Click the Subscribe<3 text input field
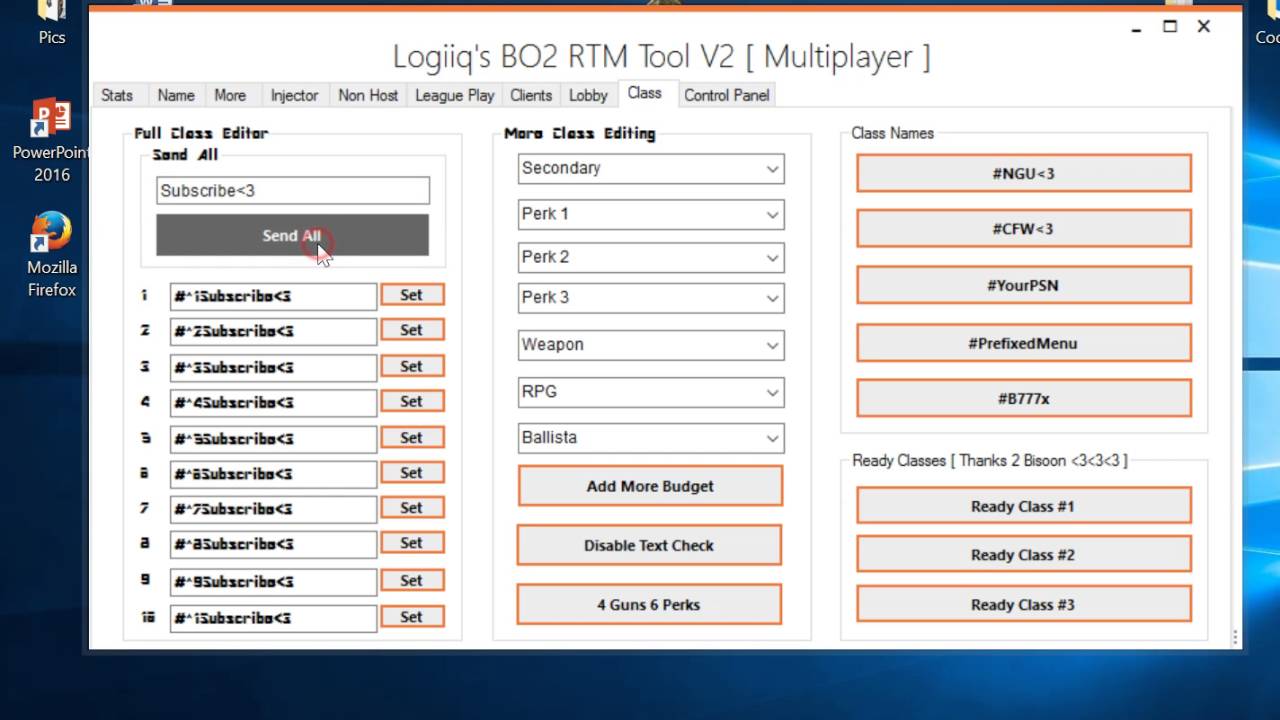Image resolution: width=1280 pixels, height=720 pixels. 292,190
